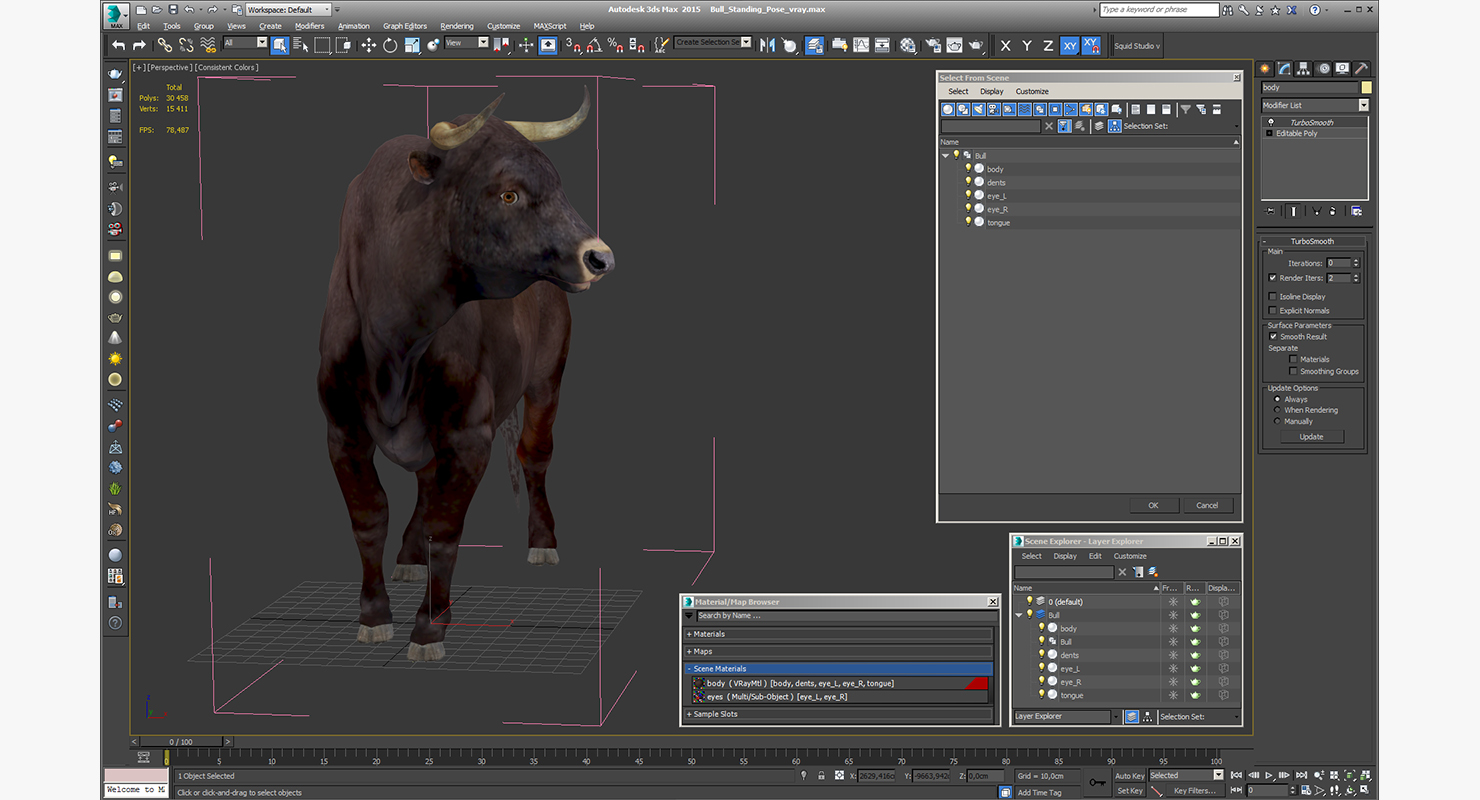Open the Hierarchy command panel tab
Viewport: 1480px width, 800px height.
tap(1304, 69)
